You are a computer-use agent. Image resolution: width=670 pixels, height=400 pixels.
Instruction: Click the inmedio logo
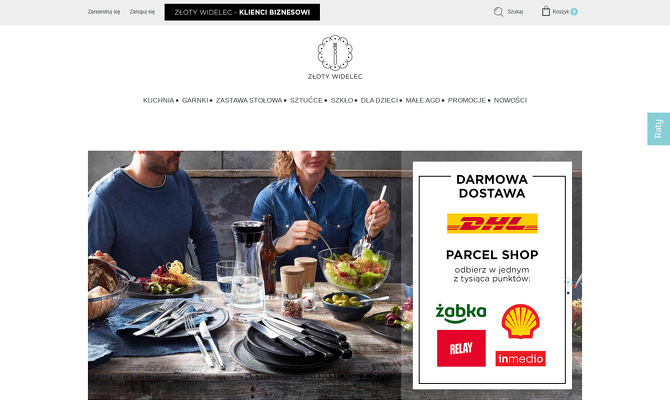[x=520, y=359]
